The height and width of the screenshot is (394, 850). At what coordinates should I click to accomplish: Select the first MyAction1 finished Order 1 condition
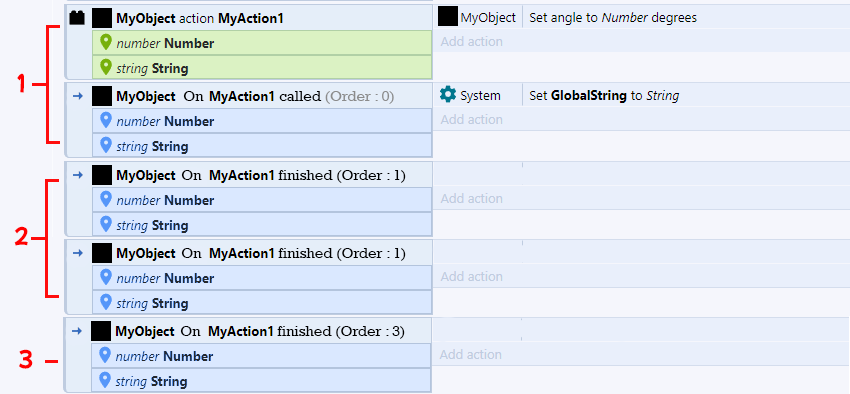coord(262,175)
